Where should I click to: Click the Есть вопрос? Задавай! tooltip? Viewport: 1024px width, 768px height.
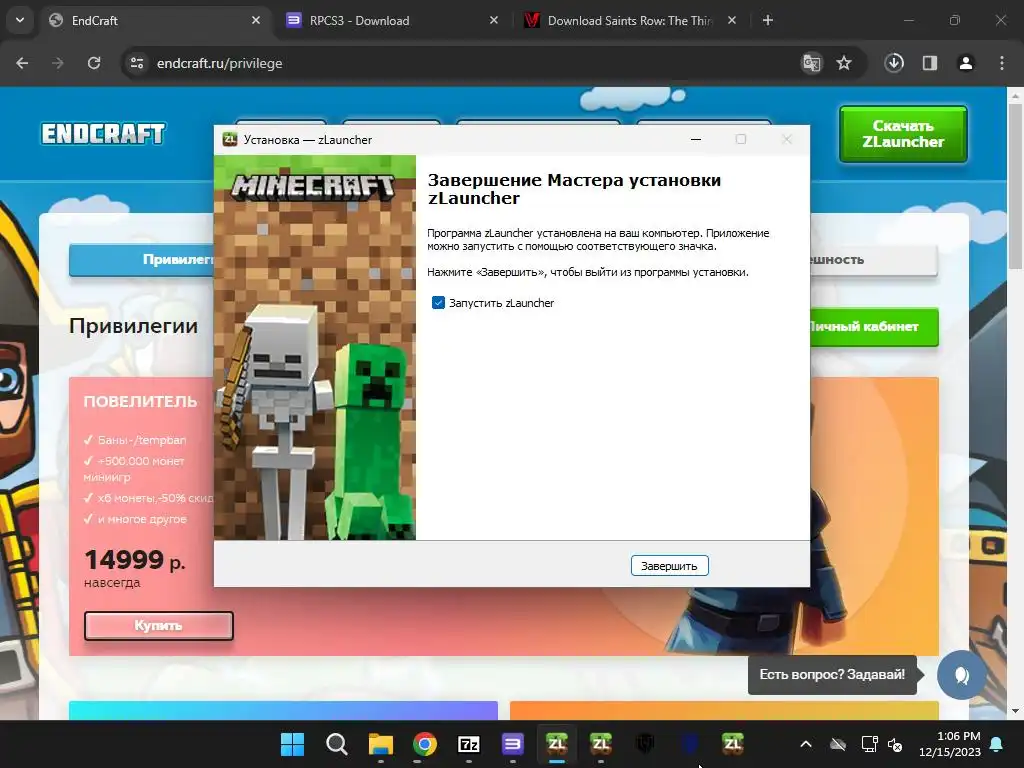pyautogui.click(x=832, y=675)
